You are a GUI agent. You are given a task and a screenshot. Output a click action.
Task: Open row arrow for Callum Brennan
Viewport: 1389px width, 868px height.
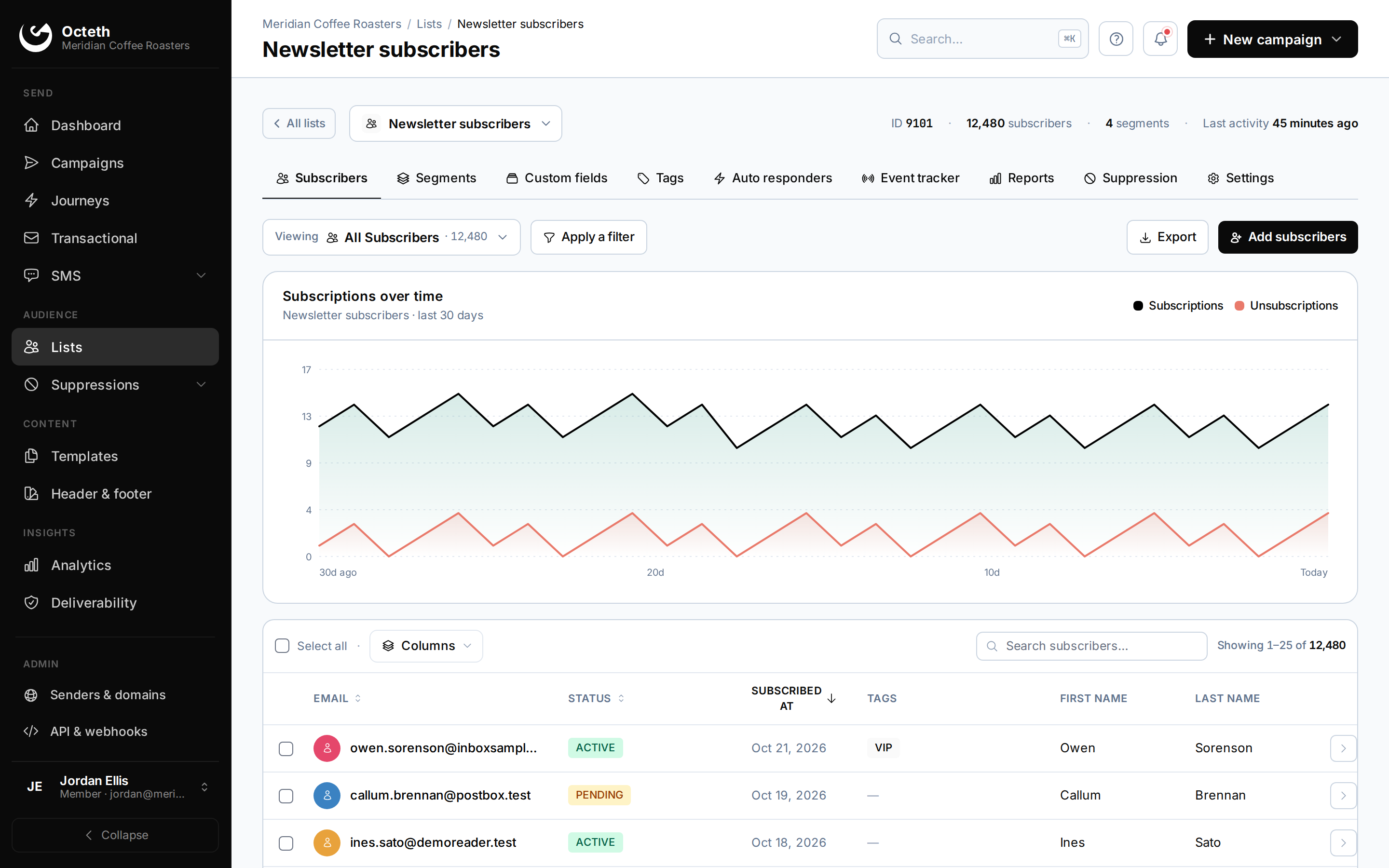[x=1343, y=796]
